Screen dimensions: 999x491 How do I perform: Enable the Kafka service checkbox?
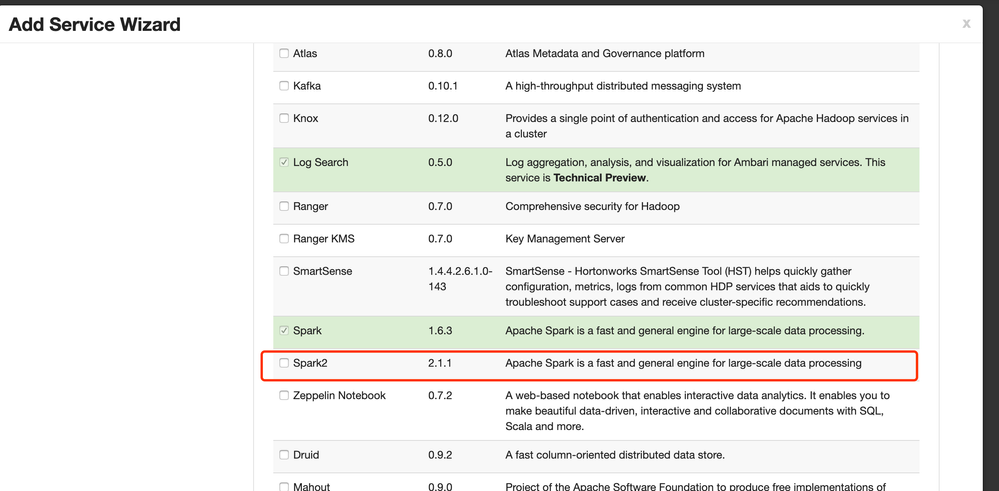[284, 86]
